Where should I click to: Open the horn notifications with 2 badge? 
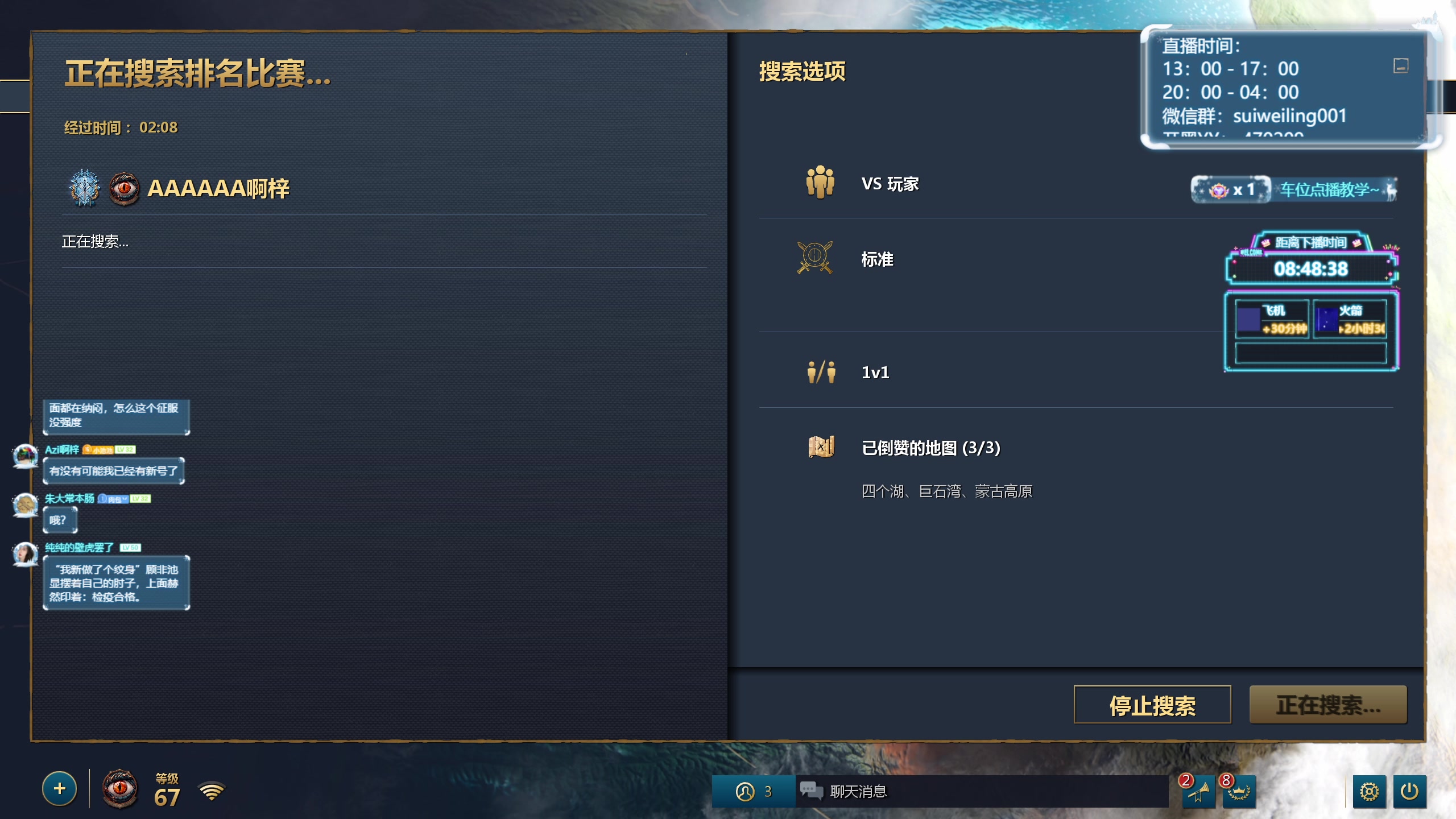click(1198, 791)
